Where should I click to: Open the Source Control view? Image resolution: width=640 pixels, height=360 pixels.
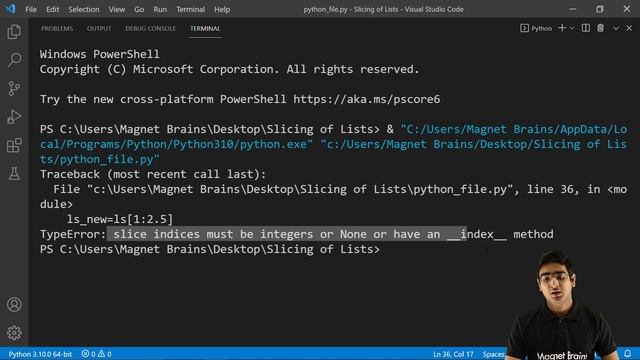(x=14, y=88)
